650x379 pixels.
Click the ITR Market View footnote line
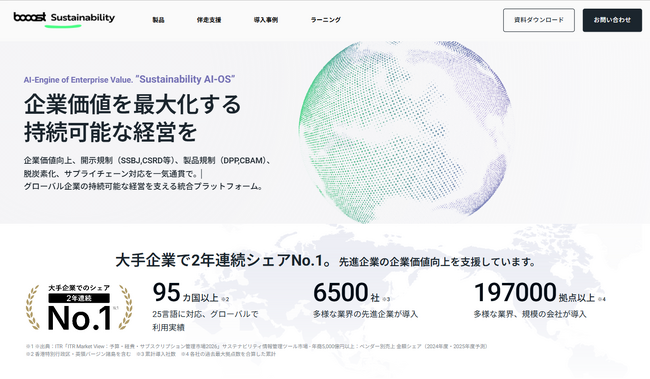point(257,346)
